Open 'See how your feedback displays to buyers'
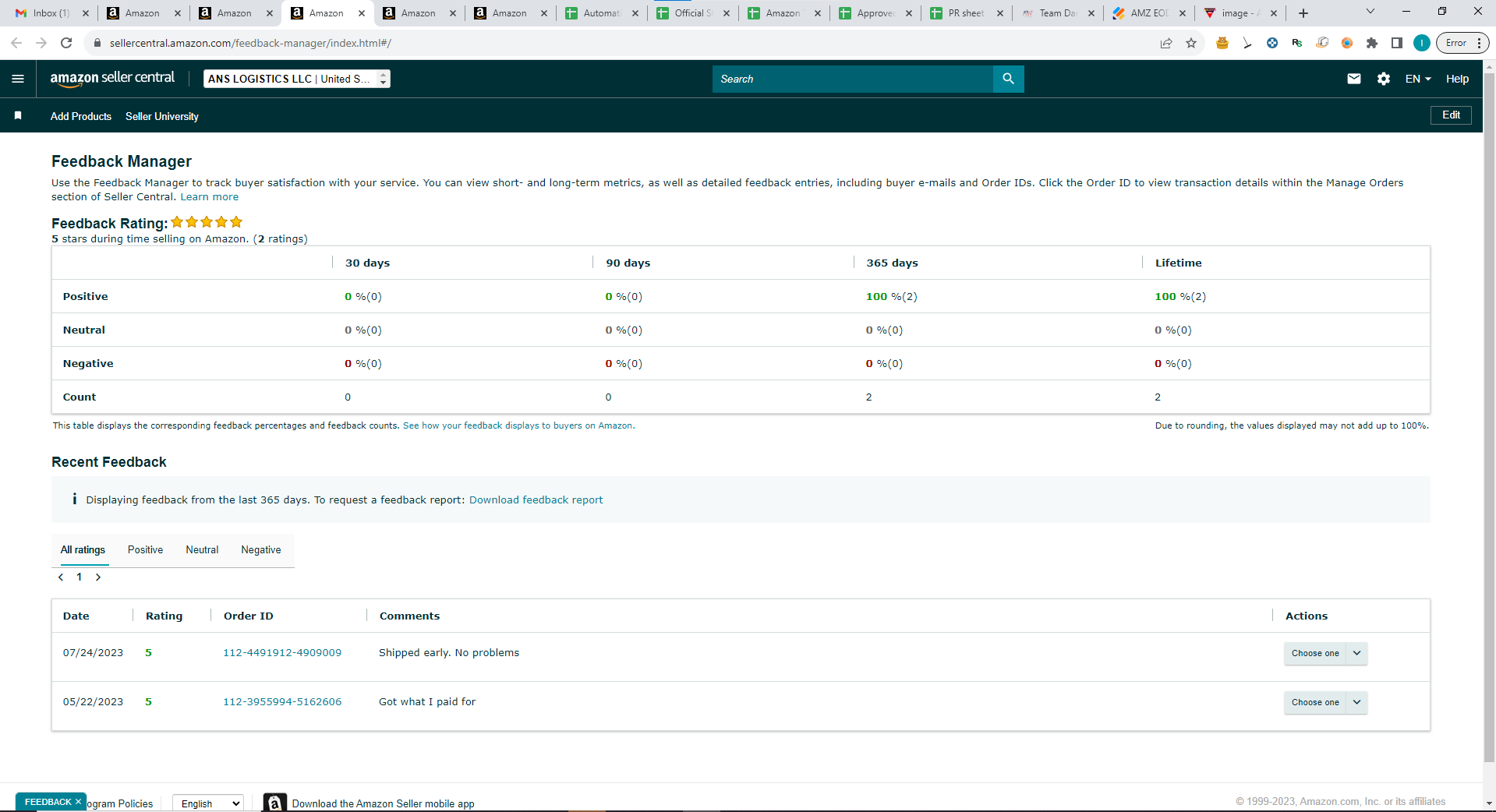Viewport: 1496px width, 812px height. click(518, 425)
